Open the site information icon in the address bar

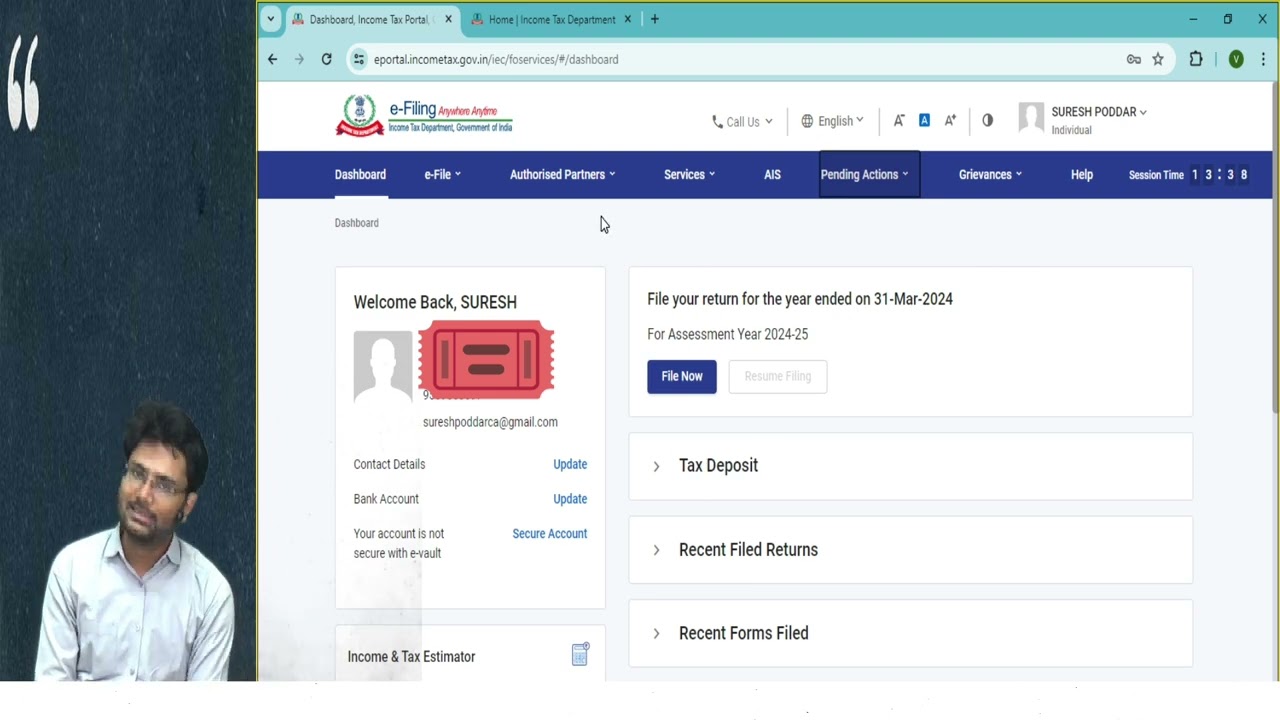click(359, 59)
